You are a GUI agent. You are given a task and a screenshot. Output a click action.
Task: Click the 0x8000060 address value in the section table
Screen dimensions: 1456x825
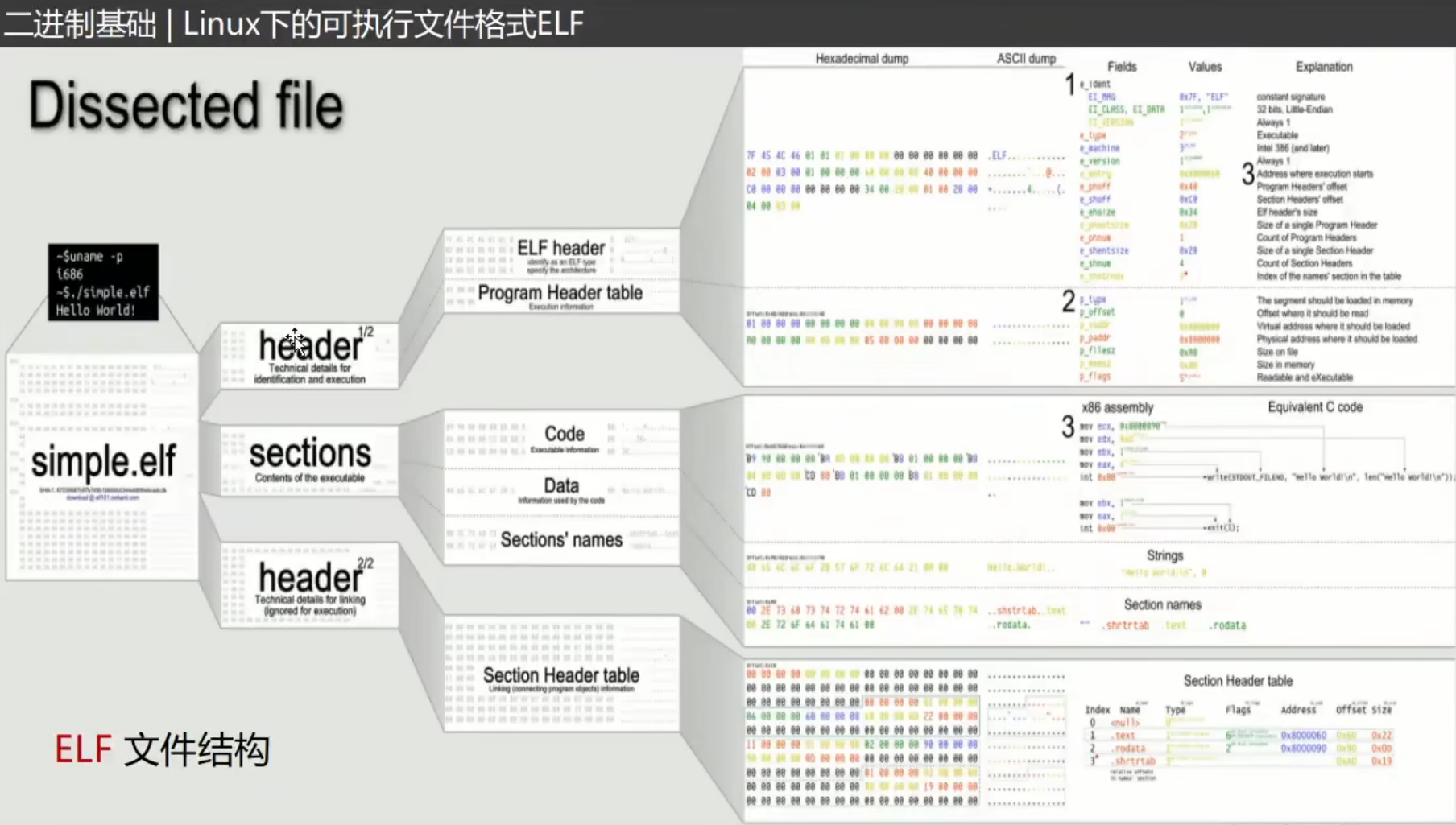coord(1303,736)
